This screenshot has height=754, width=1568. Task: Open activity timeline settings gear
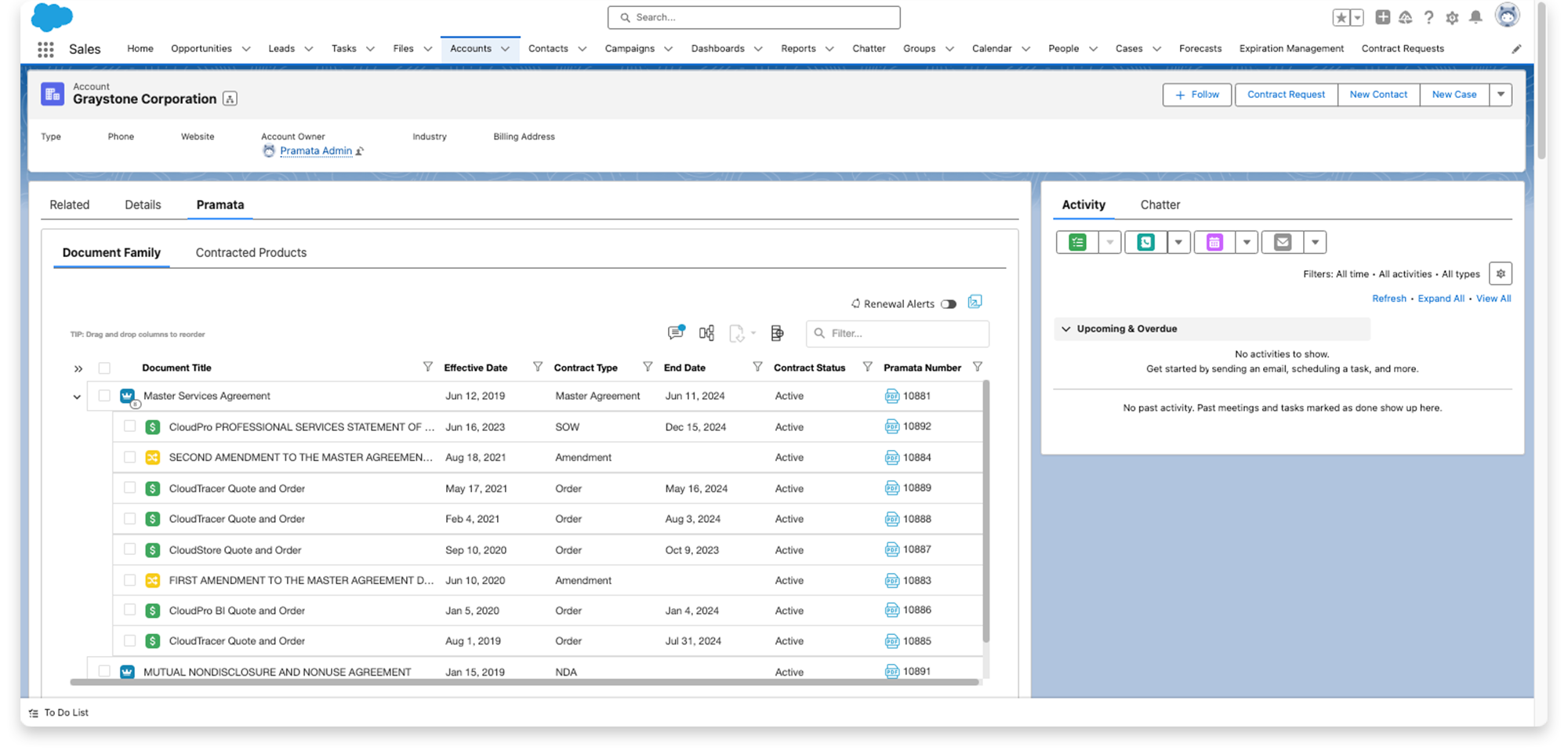(x=1501, y=274)
